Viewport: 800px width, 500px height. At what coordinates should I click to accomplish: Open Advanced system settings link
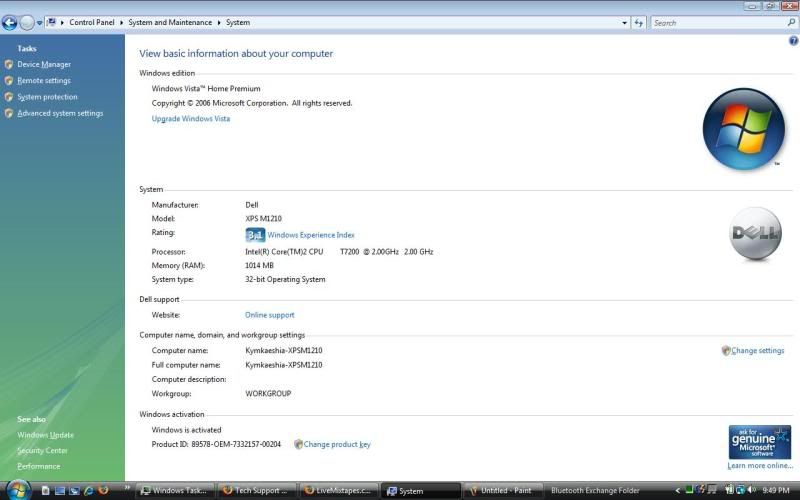coord(60,113)
